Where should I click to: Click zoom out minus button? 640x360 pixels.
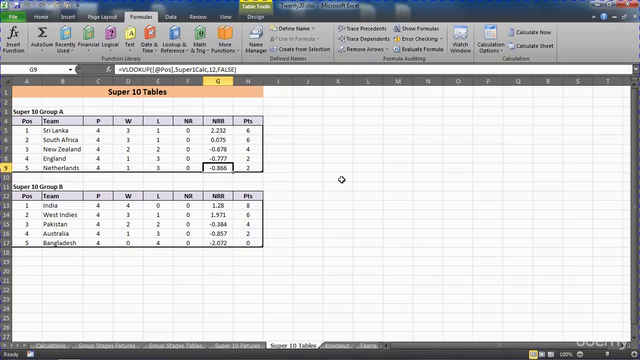(x=580, y=354)
